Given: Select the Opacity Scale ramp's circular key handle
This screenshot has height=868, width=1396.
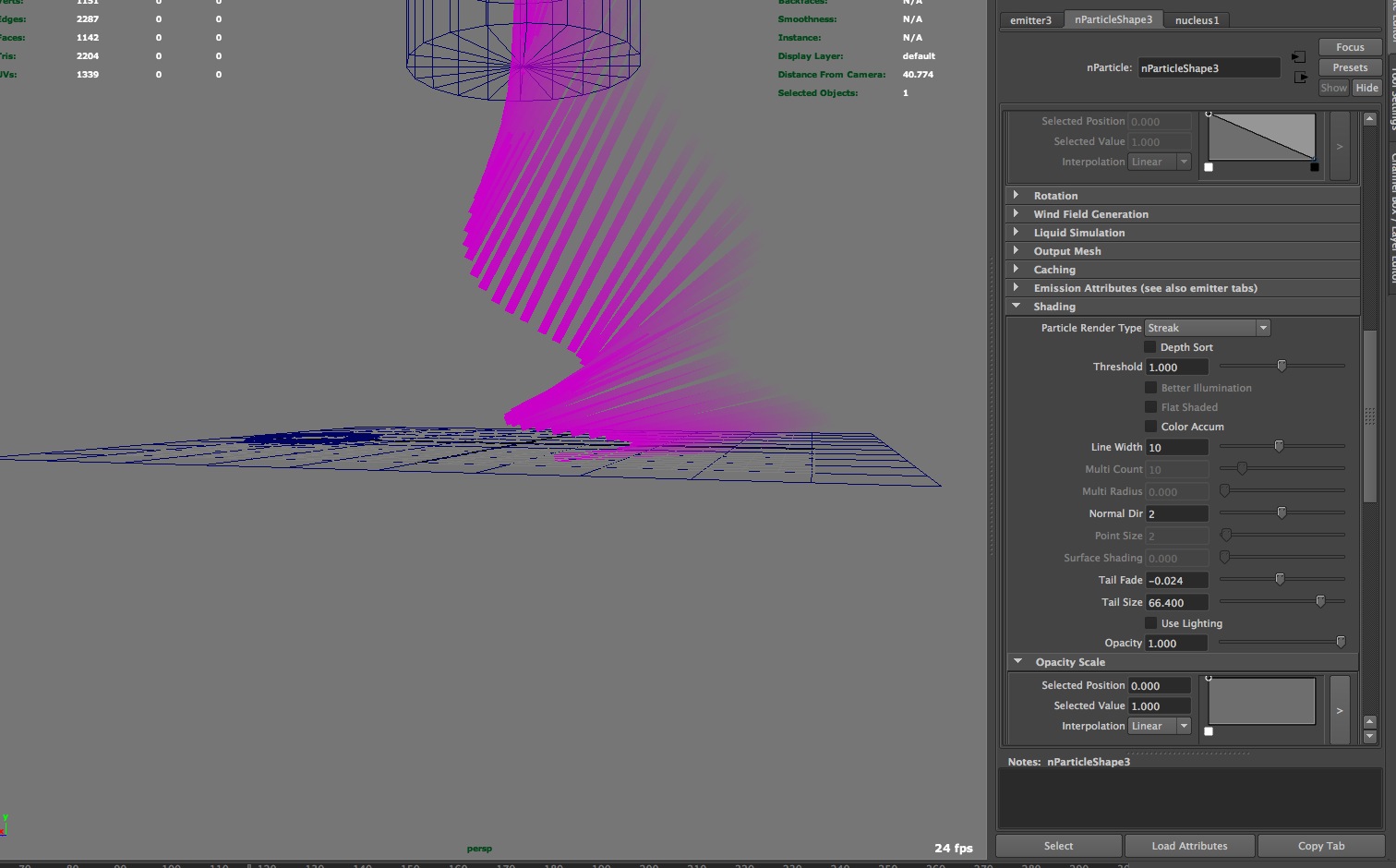Looking at the screenshot, I should [1209, 678].
